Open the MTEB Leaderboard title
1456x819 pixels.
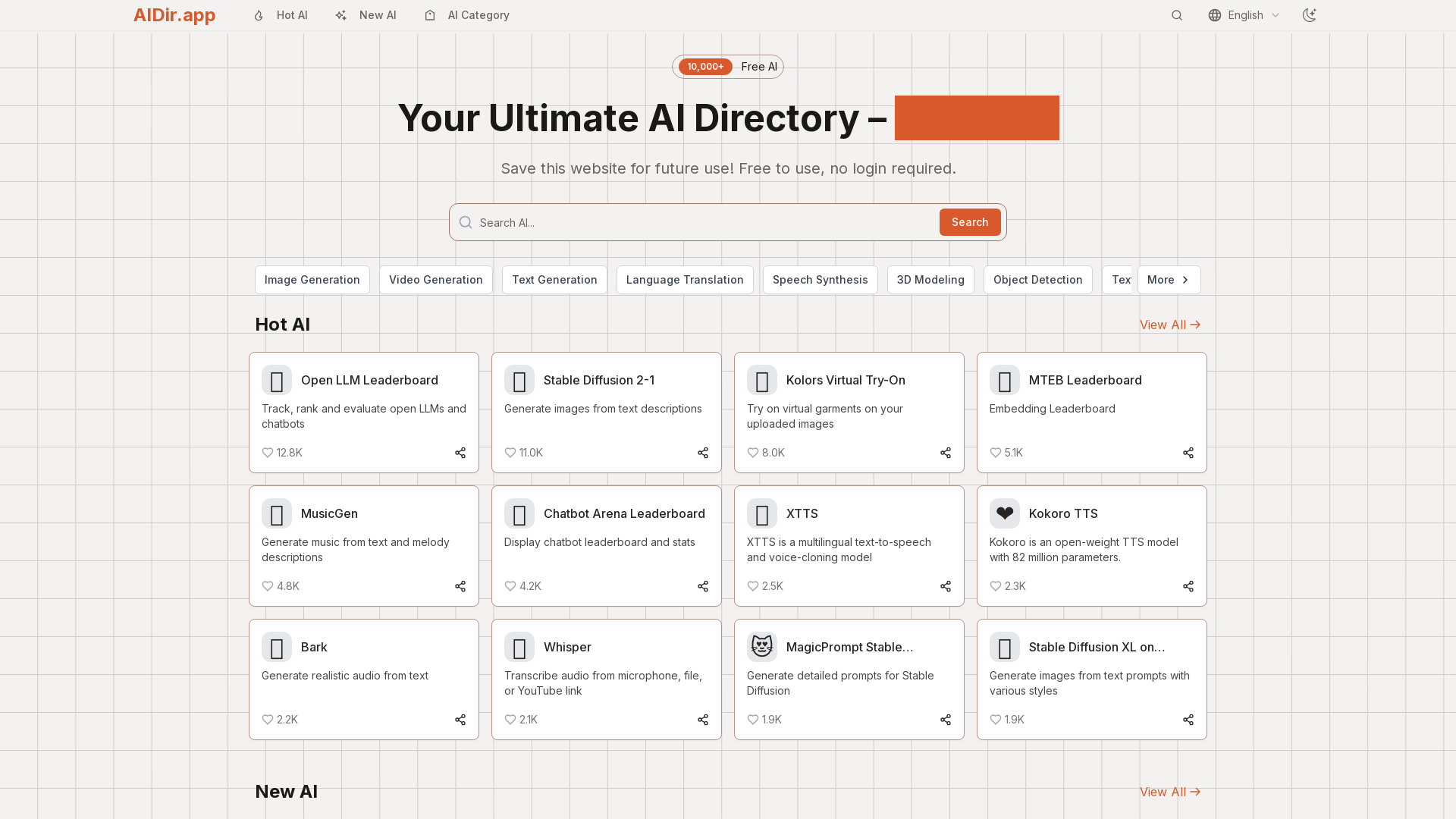(1085, 380)
